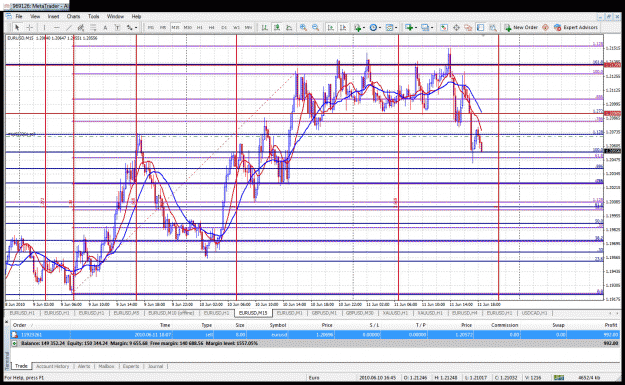Select M1 timeframe
The image size is (625, 385).
tap(151, 28)
